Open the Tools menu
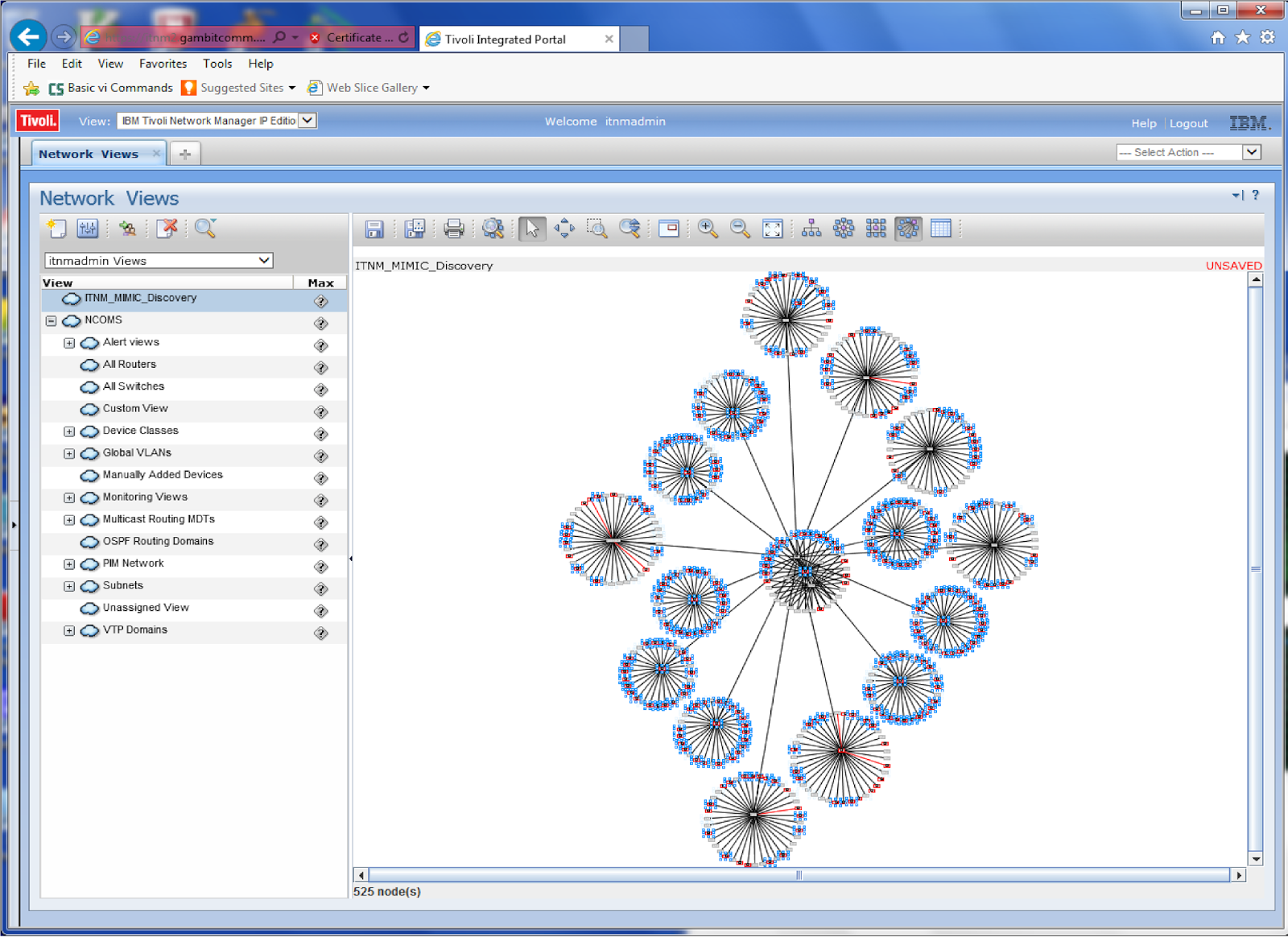 [217, 64]
